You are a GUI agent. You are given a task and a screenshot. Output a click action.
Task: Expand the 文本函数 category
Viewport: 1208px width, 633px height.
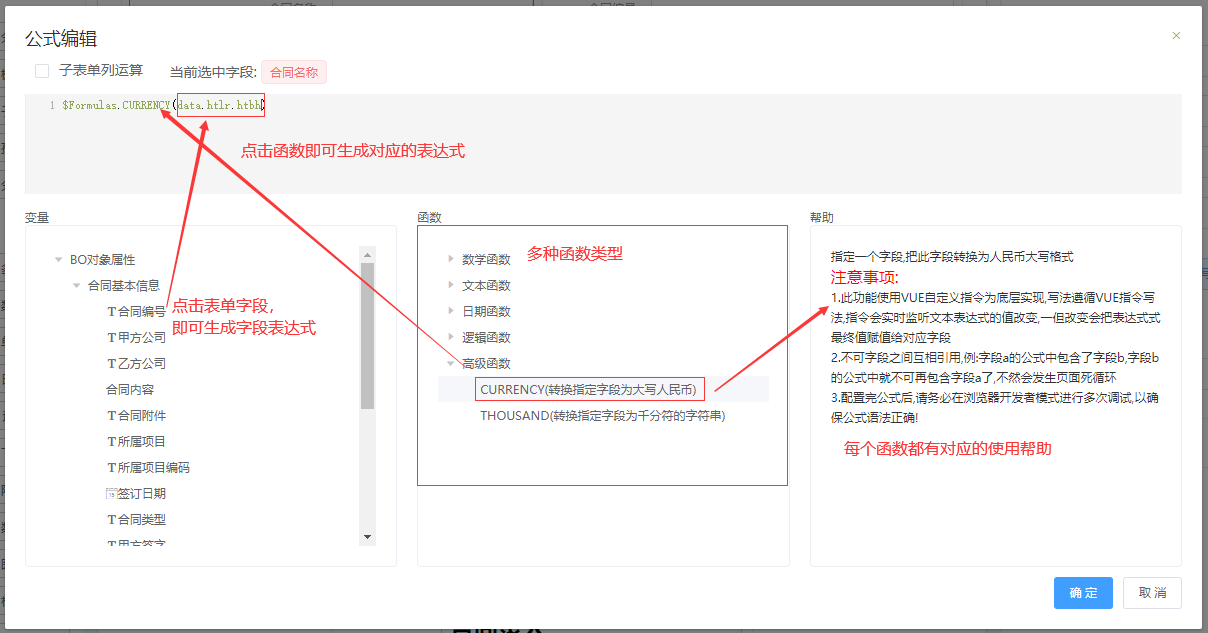pyautogui.click(x=451, y=285)
